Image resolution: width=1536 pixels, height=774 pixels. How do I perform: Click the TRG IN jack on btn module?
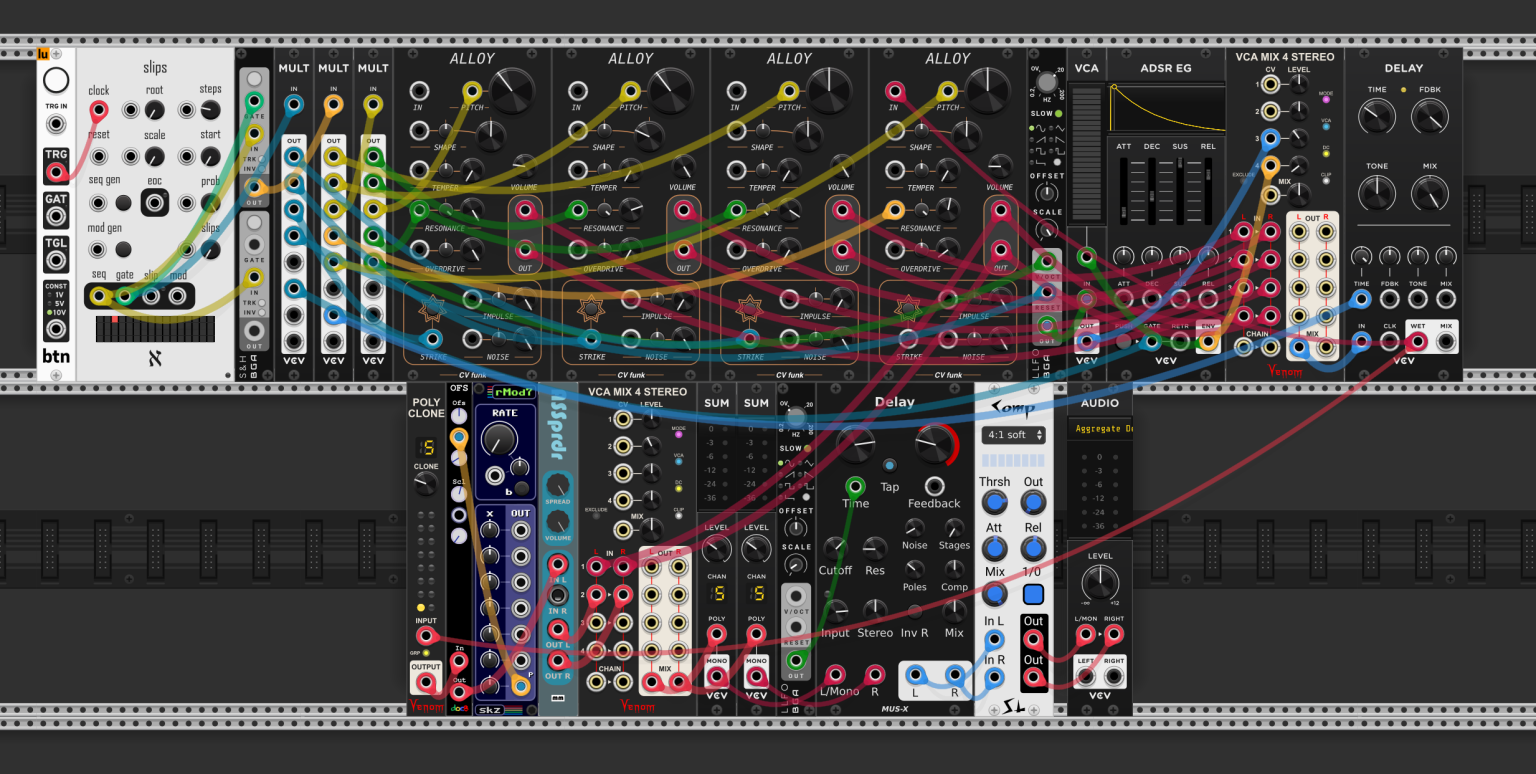57,124
